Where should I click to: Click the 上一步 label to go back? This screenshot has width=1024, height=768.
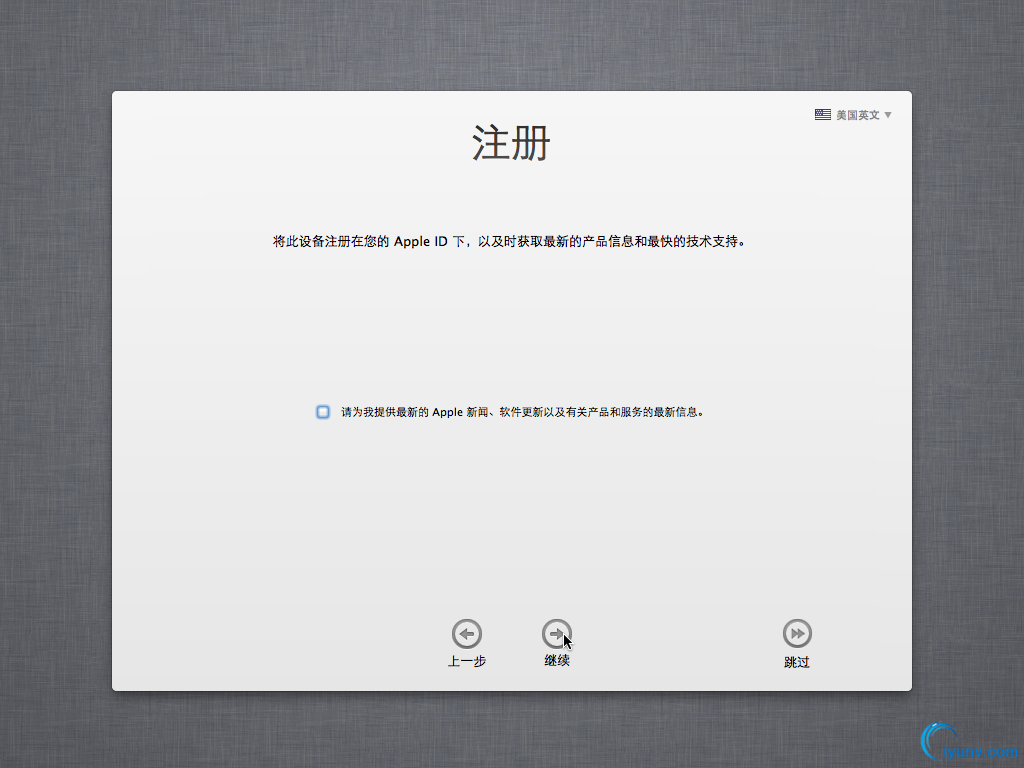466,660
